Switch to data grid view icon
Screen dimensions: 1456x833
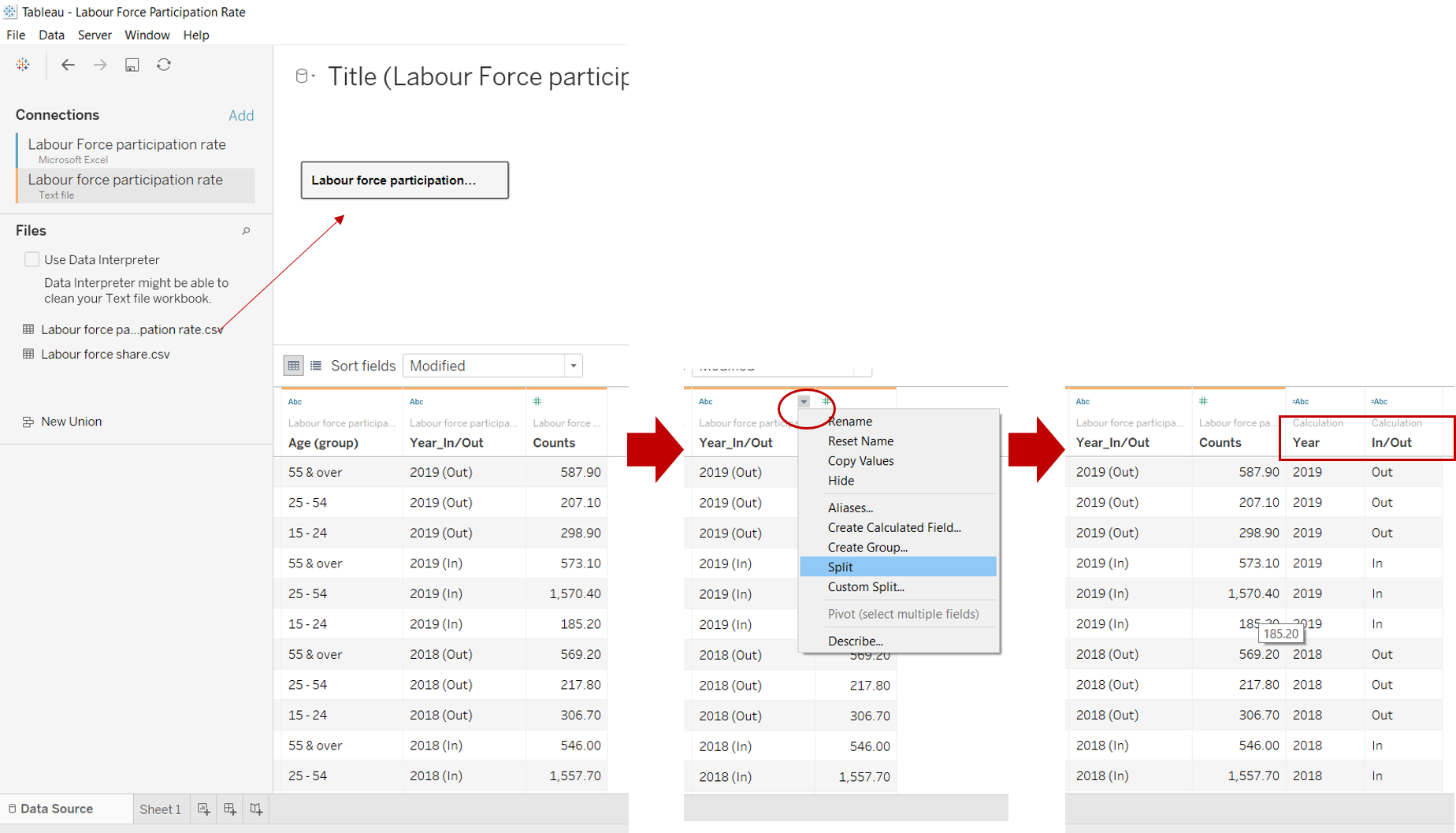293,366
